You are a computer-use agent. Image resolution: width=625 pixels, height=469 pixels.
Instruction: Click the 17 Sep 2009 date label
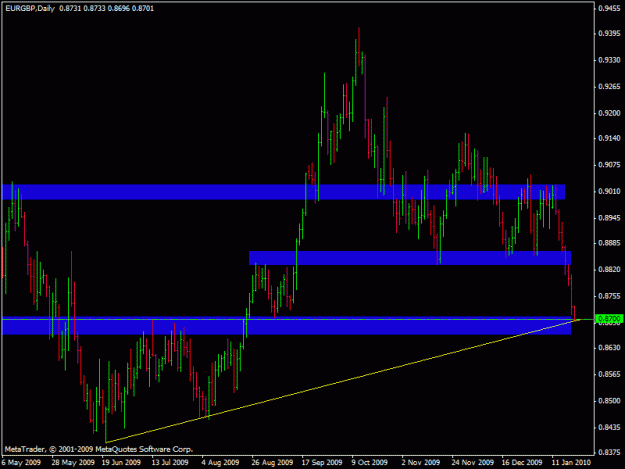click(322, 463)
